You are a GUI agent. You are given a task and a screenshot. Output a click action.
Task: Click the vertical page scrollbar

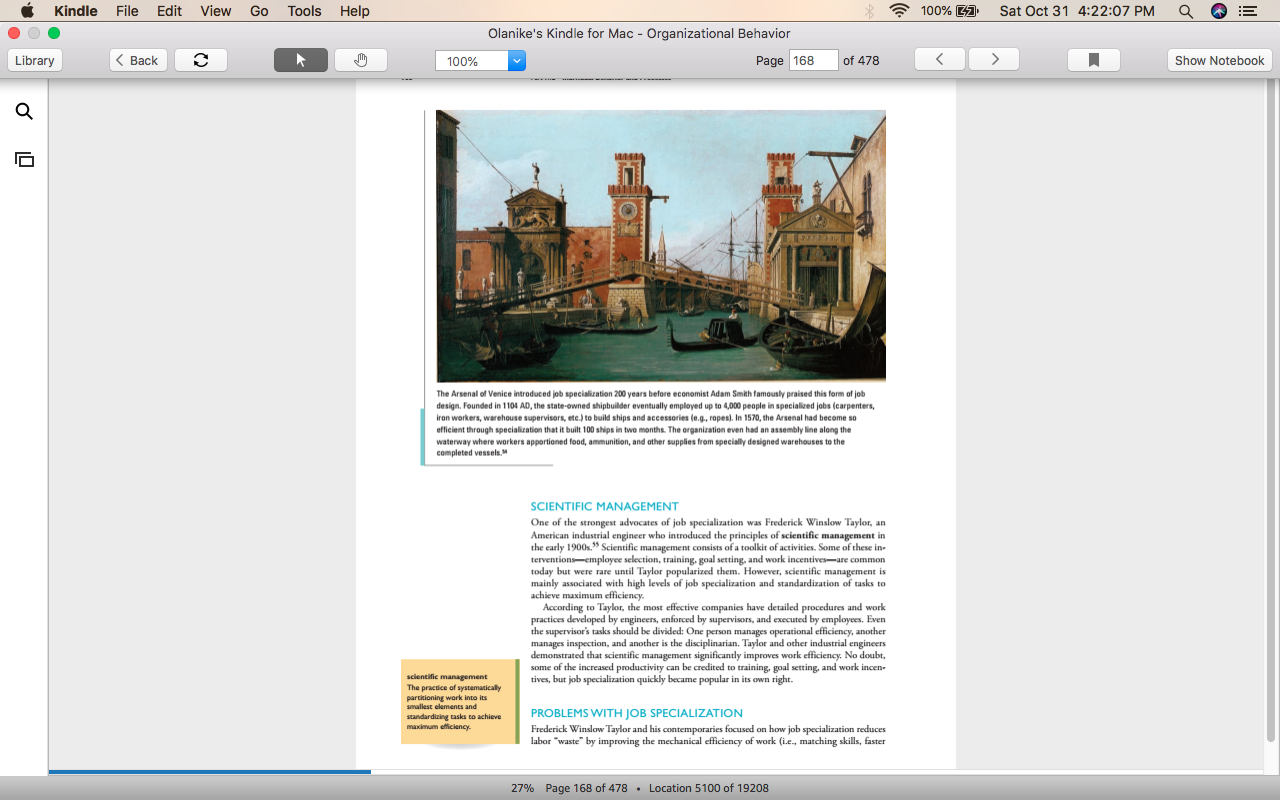coord(1271,412)
